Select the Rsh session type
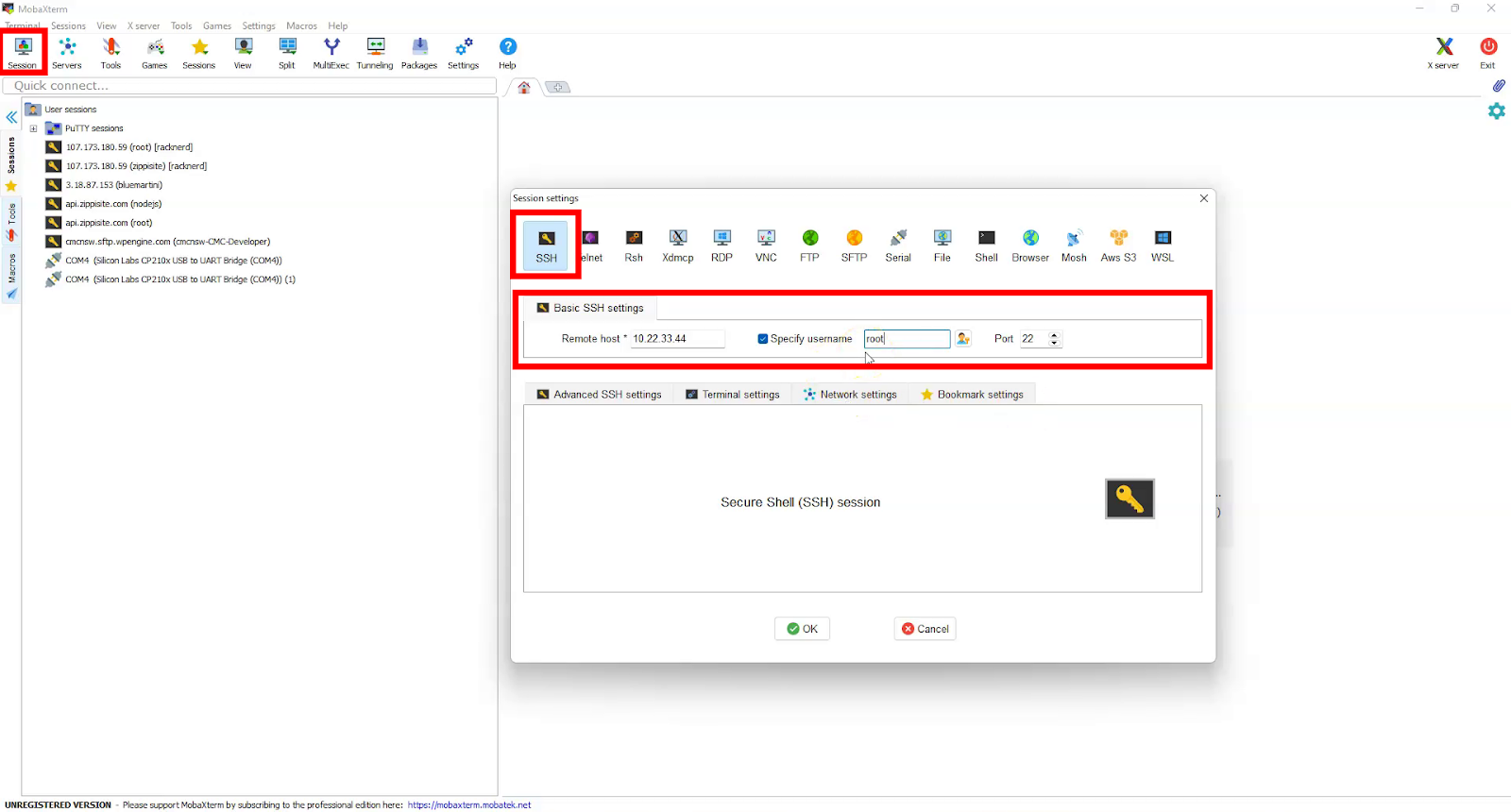 (x=634, y=245)
